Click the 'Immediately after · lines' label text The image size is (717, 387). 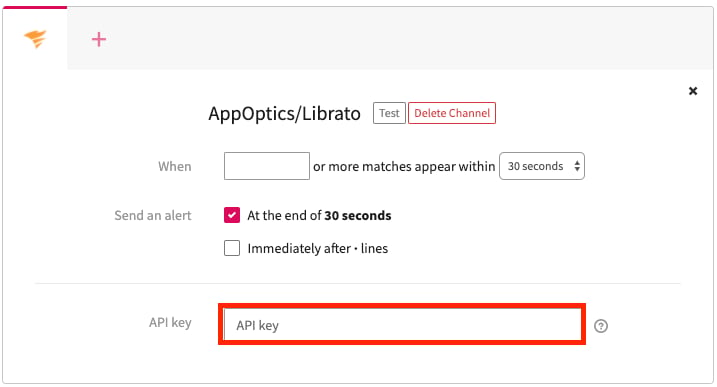point(317,248)
